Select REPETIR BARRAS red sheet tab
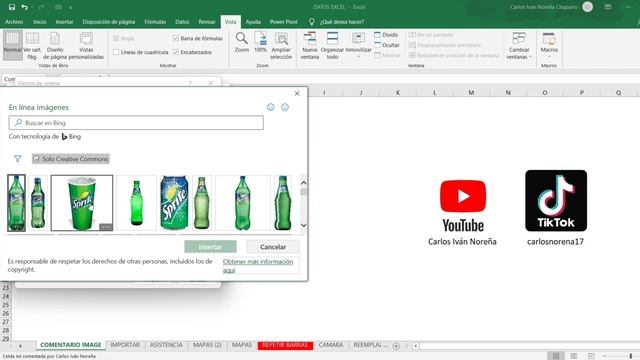Screen dimensions: 640x360 (x=285, y=345)
